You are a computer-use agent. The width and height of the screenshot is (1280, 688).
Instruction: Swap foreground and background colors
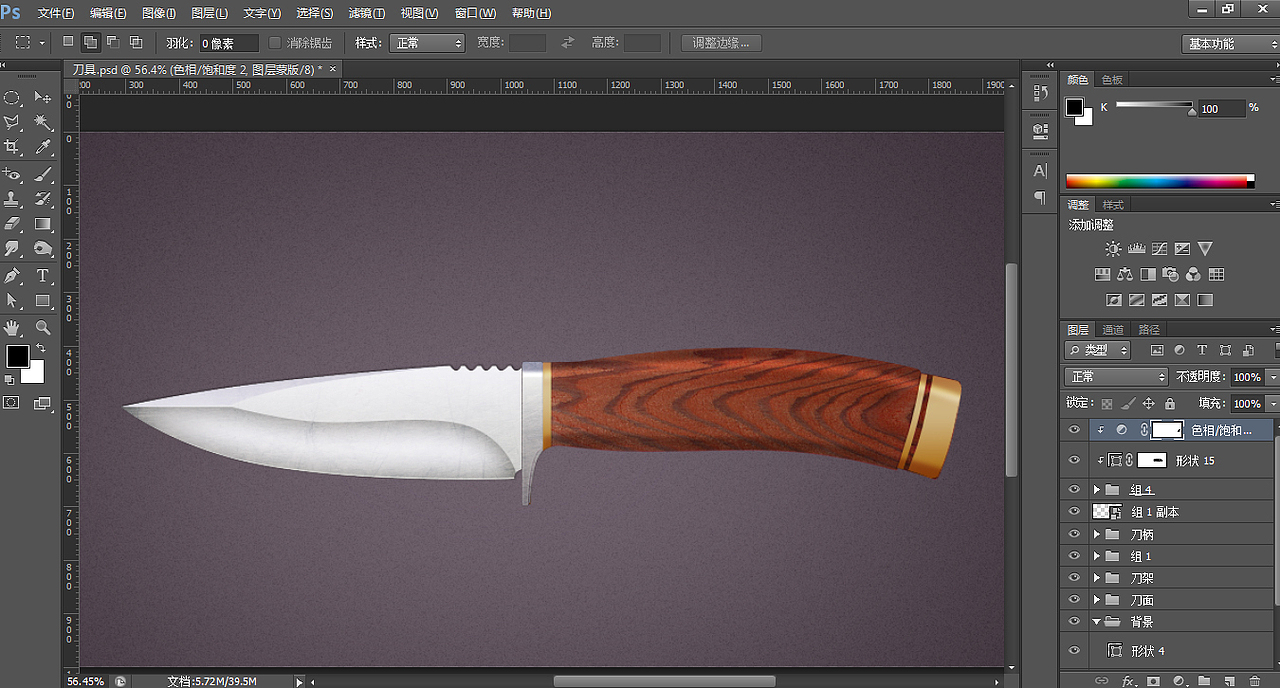(x=40, y=348)
